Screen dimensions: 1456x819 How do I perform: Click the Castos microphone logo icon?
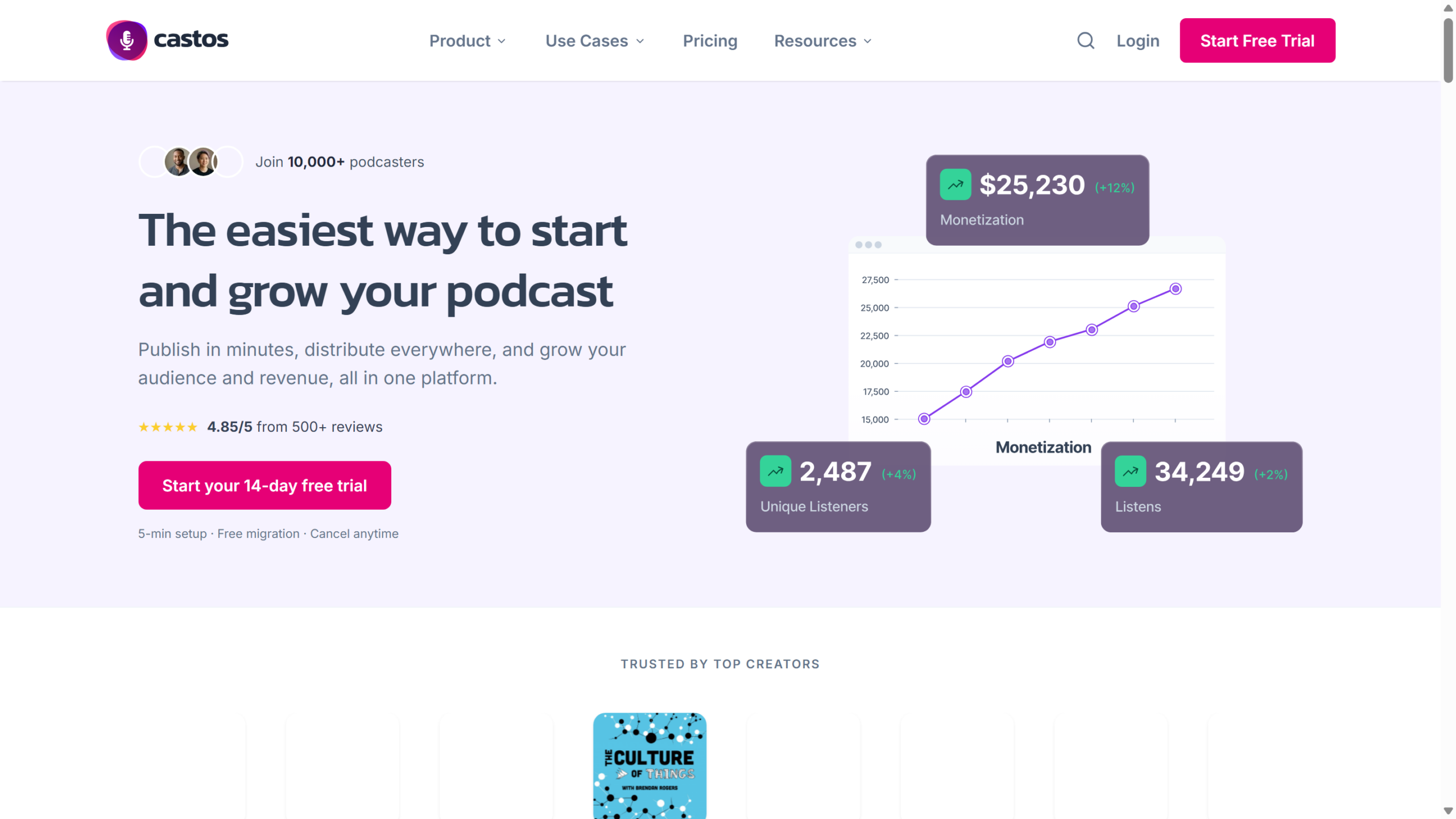pos(126,40)
